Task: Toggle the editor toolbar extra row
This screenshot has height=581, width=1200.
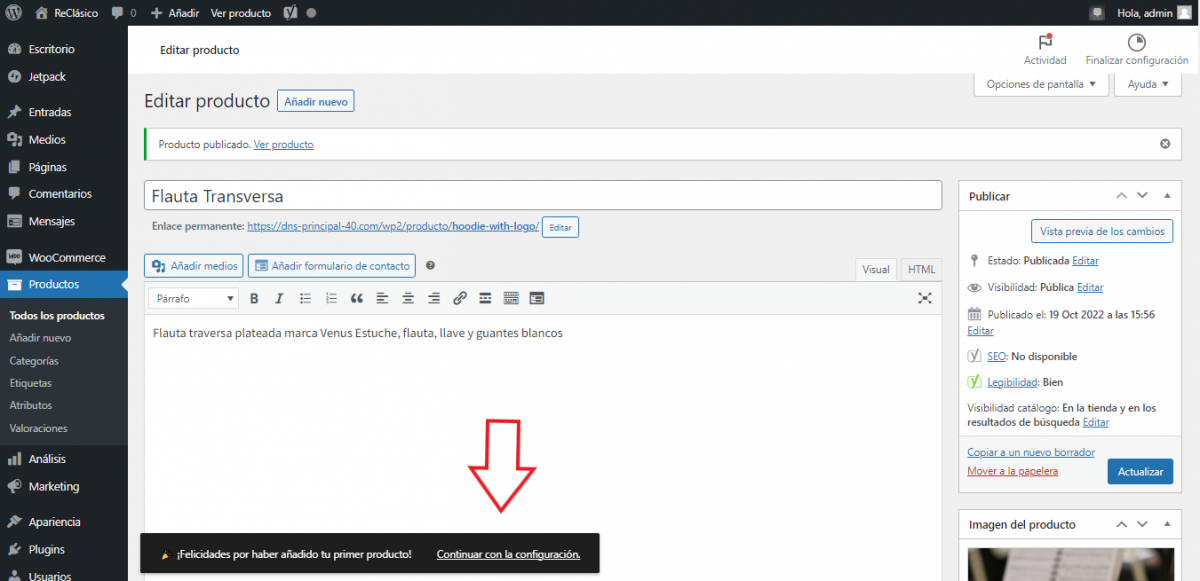Action: 511,298
